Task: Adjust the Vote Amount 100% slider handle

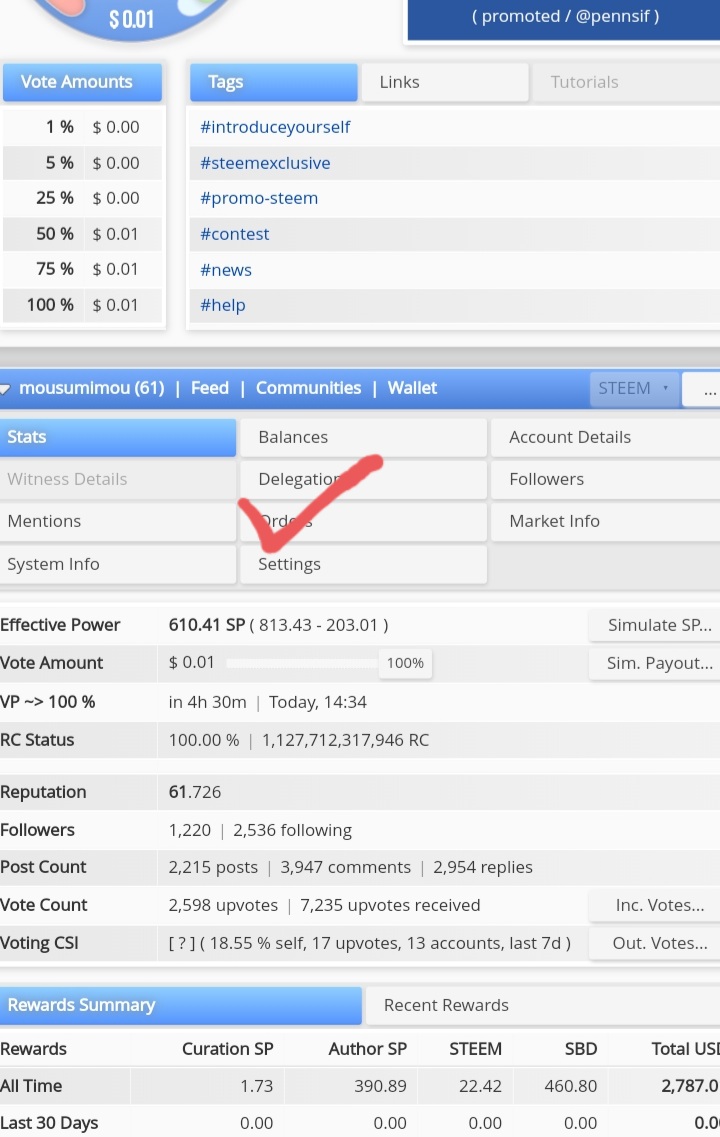Action: click(x=405, y=663)
